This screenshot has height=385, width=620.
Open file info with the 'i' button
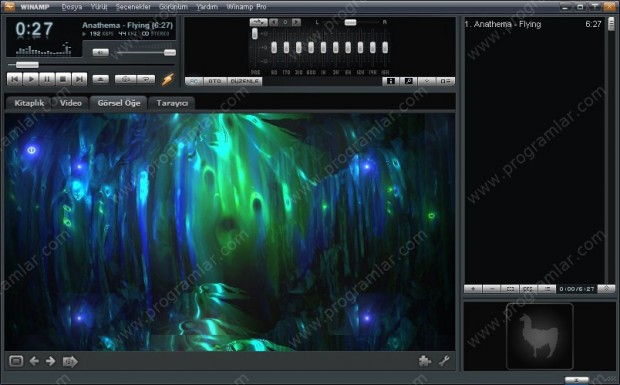point(390,81)
